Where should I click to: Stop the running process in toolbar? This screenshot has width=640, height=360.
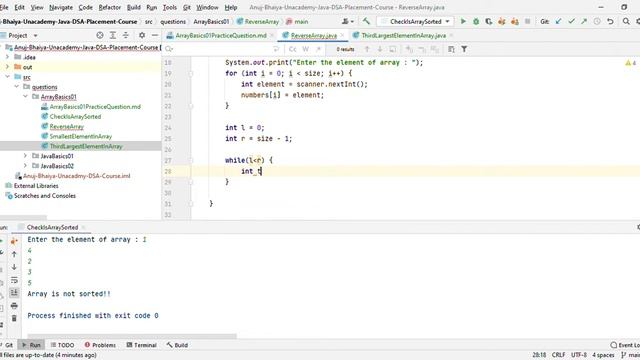[527, 21]
